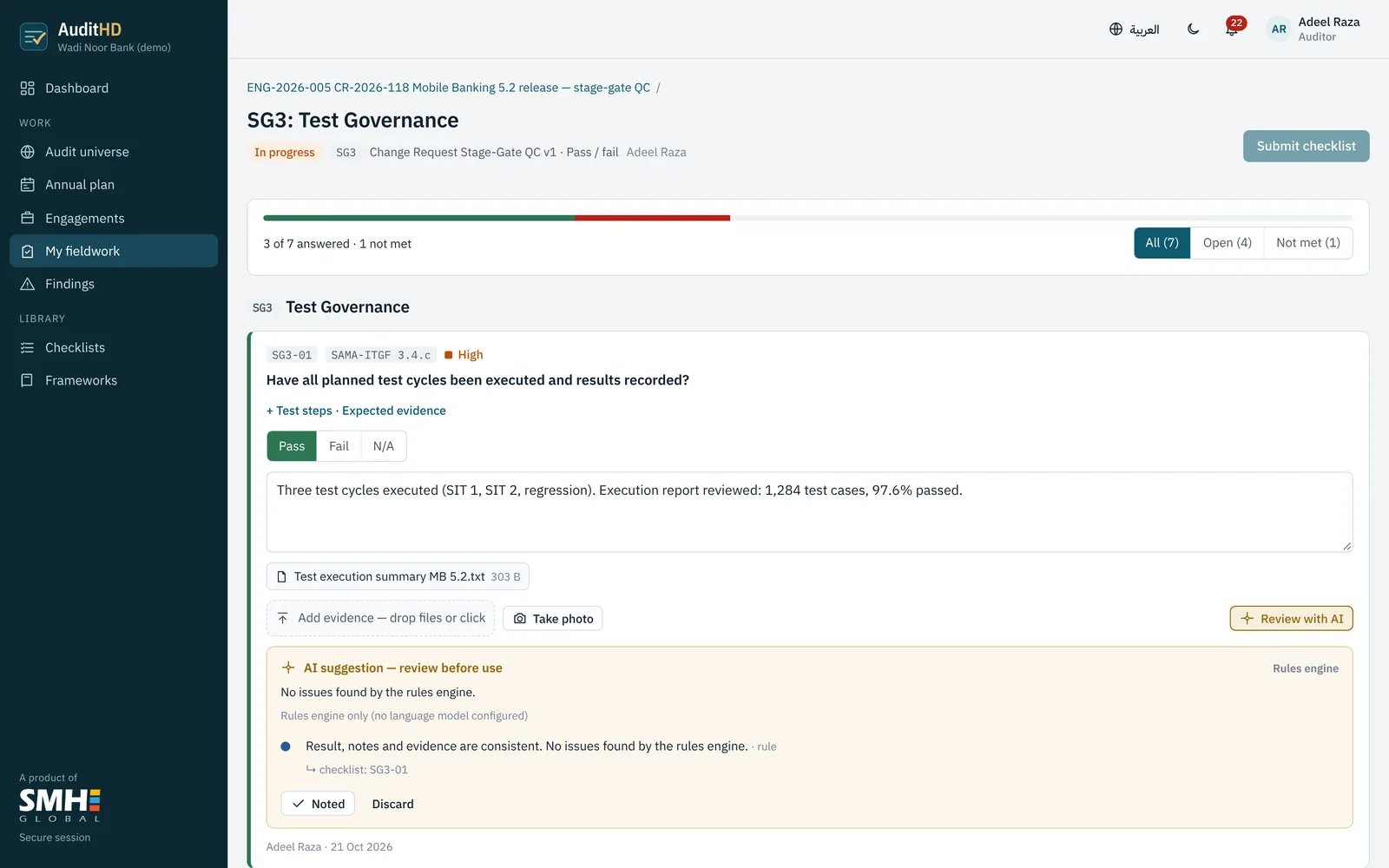
Task: Click the AuditHD logo icon
Action: [x=34, y=36]
